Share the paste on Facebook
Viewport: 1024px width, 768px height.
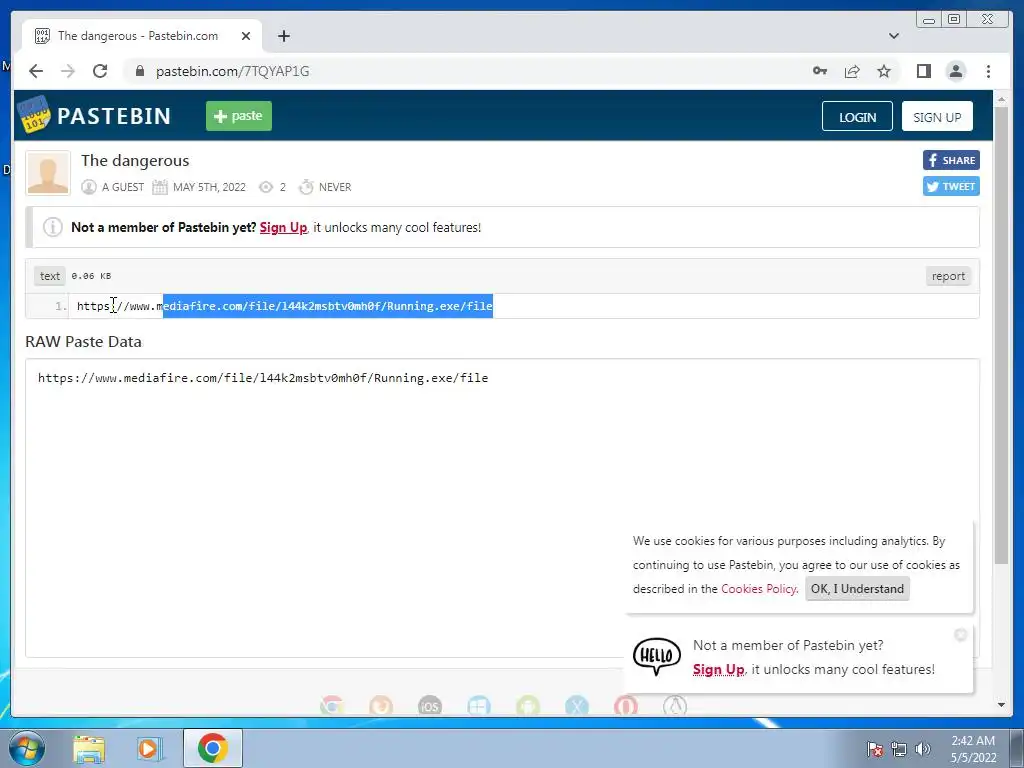[951, 160]
